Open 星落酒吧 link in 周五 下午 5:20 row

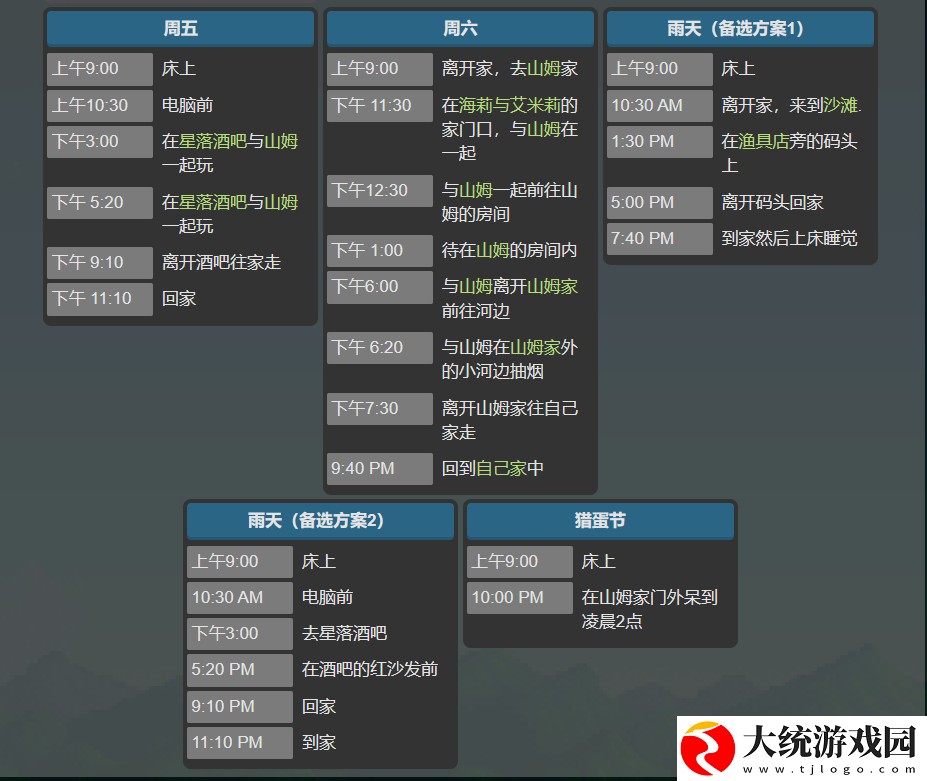point(213,202)
